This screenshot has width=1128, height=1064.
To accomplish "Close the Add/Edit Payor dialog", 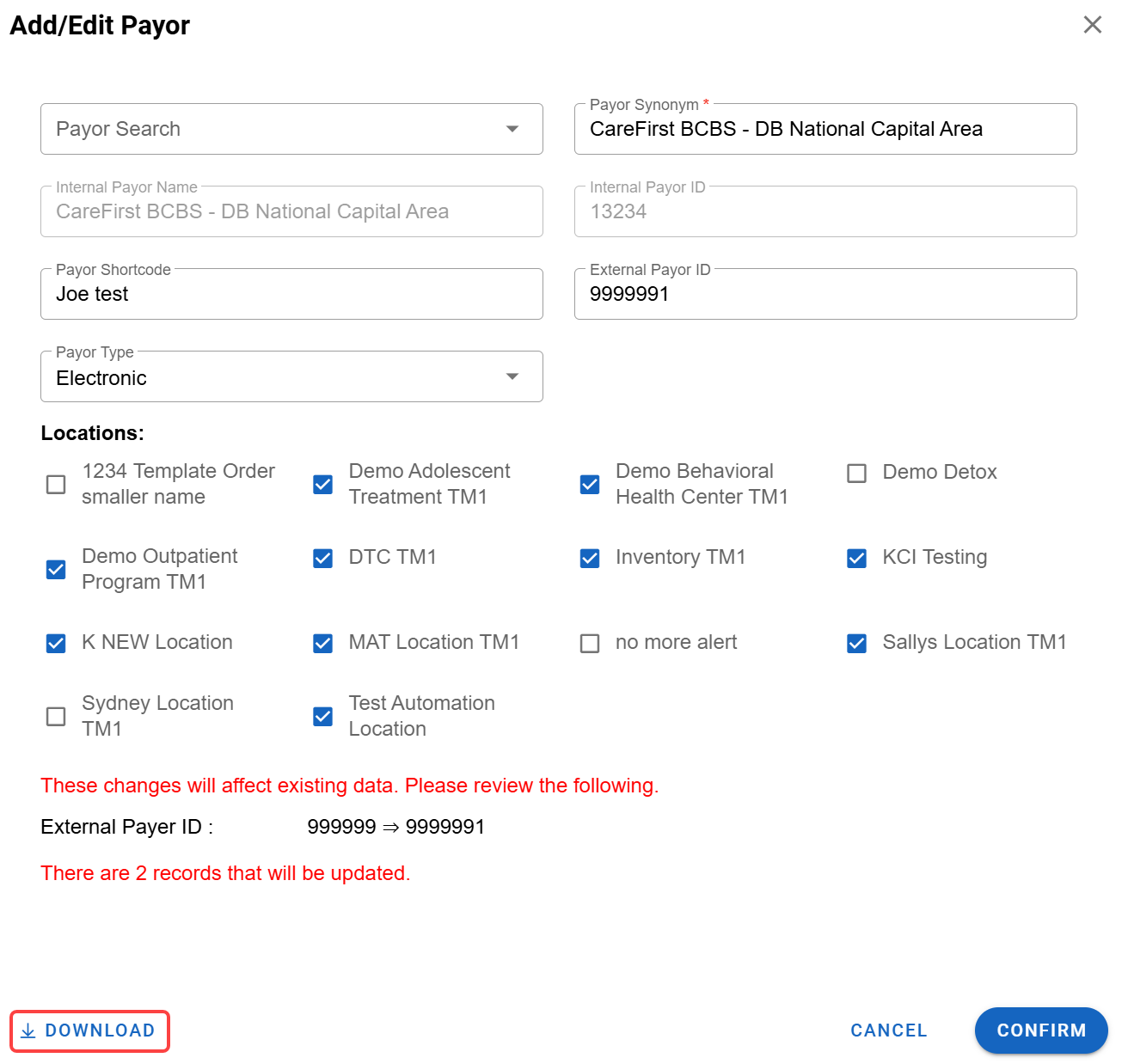I will 1092,25.
